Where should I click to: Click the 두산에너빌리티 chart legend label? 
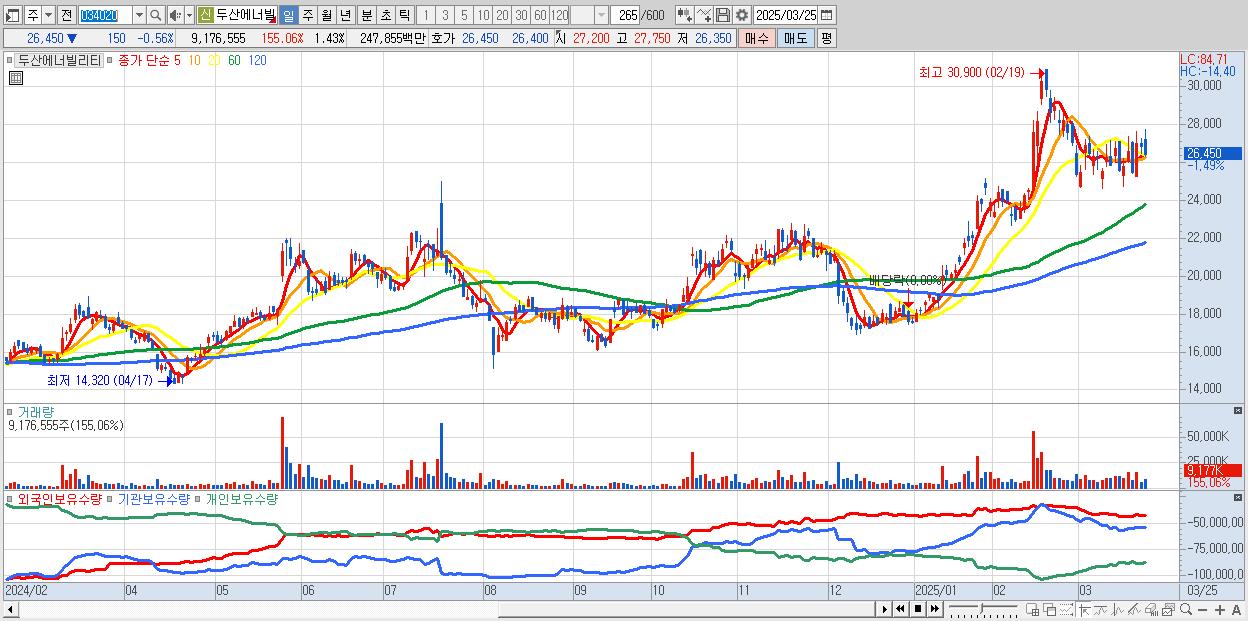59,60
